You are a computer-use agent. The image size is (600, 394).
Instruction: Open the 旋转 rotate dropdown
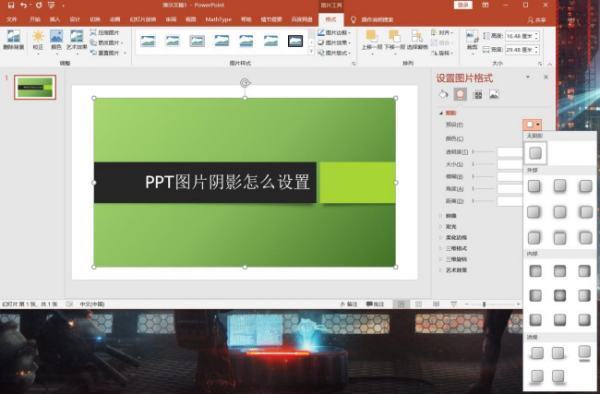coord(442,53)
